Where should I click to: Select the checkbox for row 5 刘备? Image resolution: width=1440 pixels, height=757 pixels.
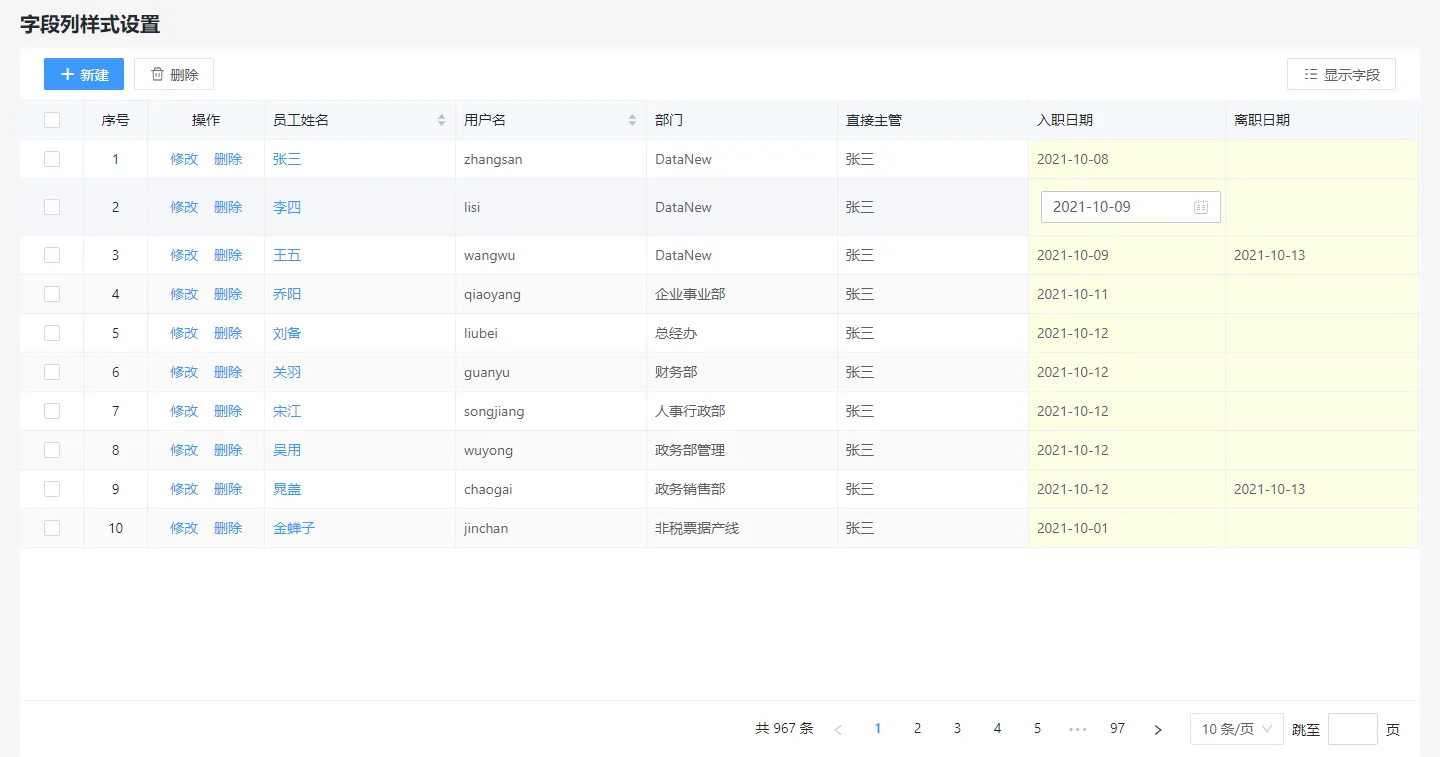tap(52, 333)
